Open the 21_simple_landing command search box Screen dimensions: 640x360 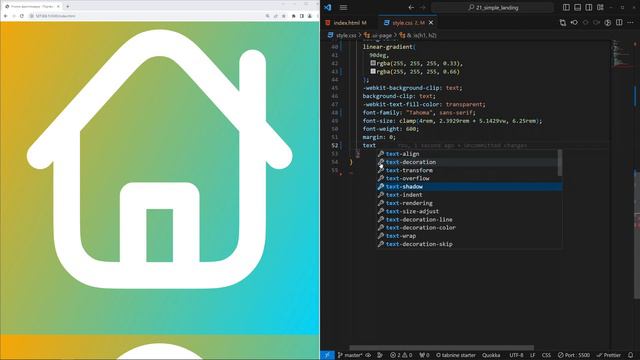point(493,7)
